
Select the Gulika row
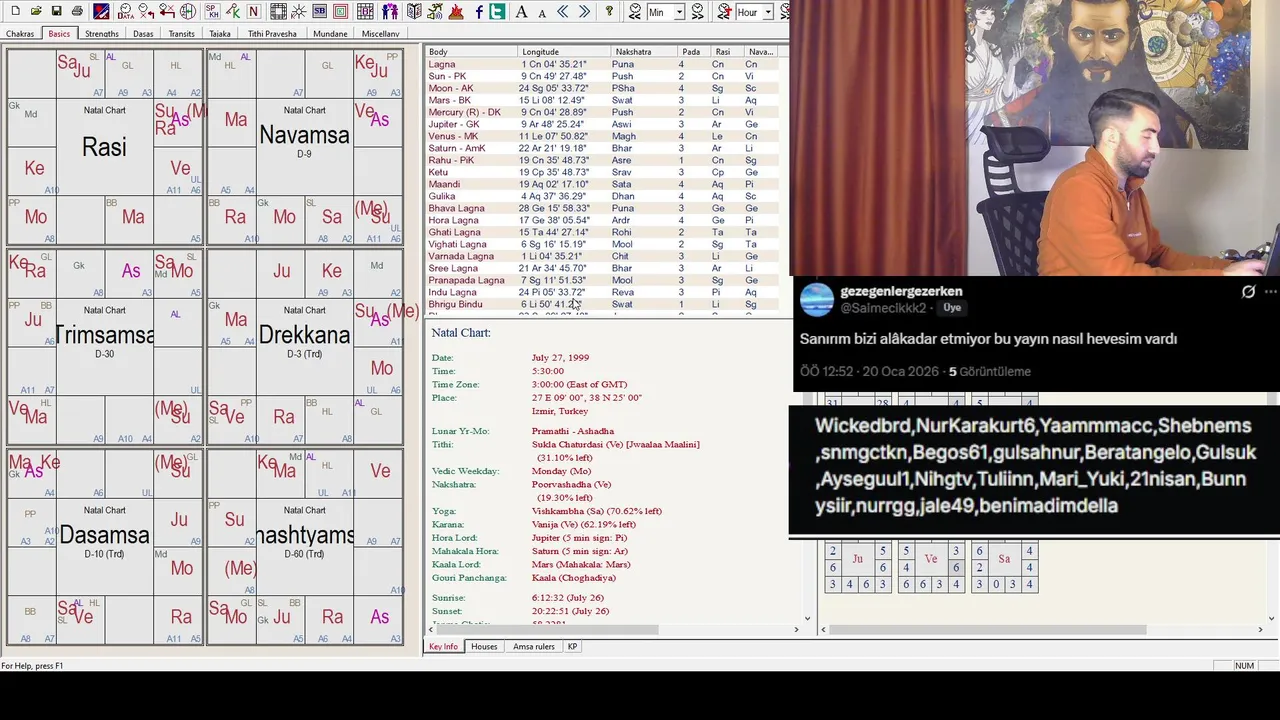coord(600,196)
